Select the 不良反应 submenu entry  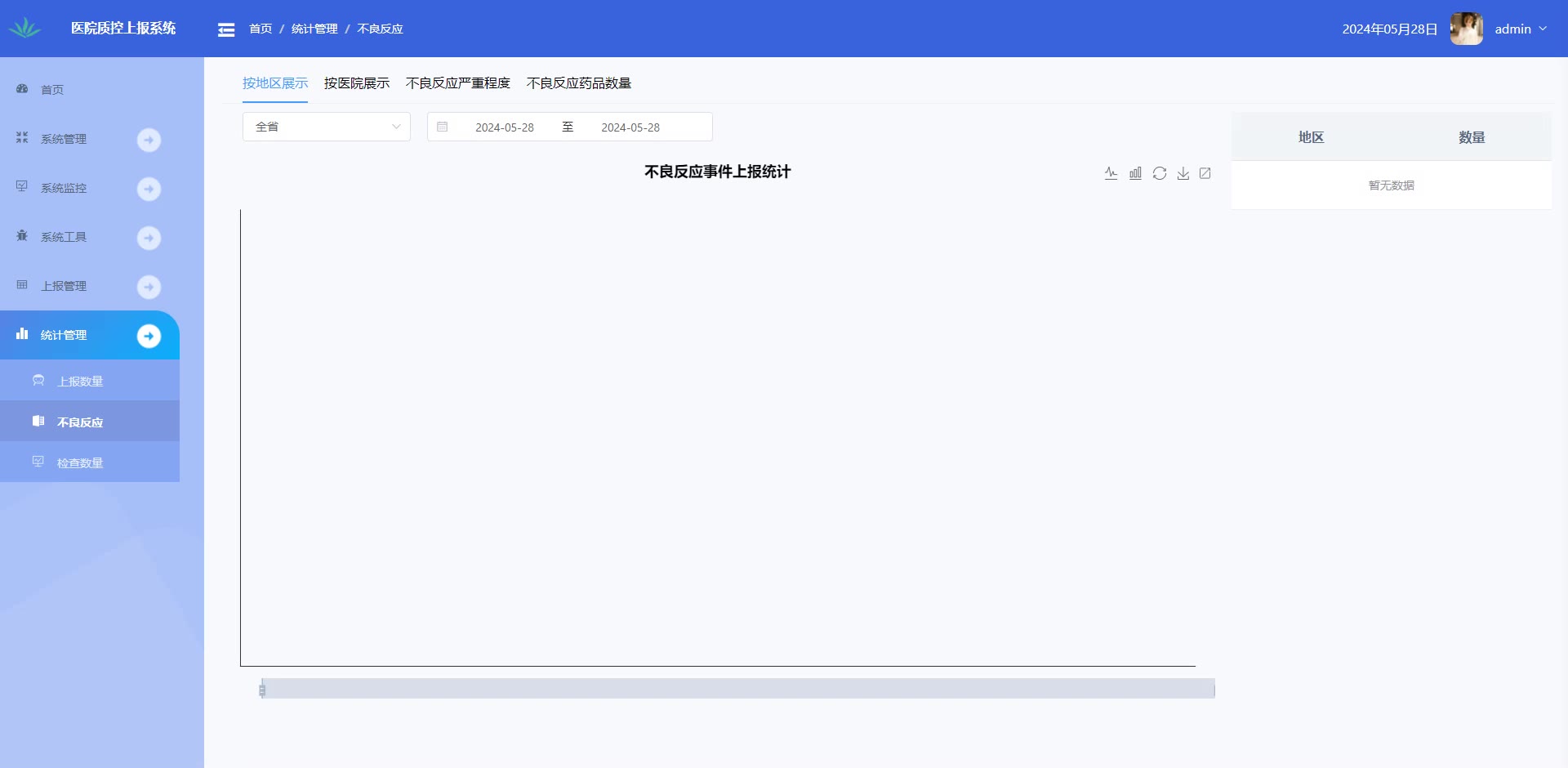(x=90, y=421)
